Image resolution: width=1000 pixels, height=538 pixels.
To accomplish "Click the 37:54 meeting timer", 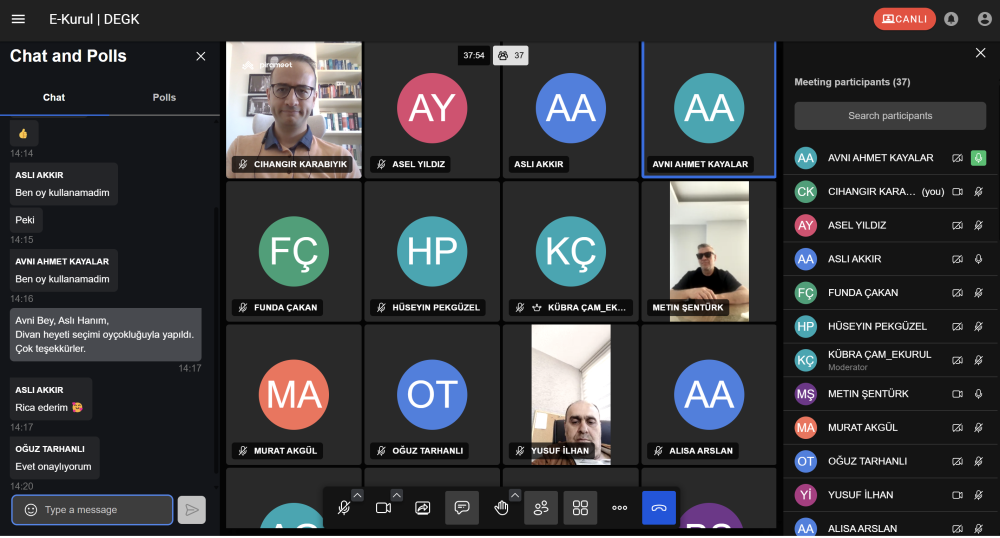I will [x=474, y=55].
